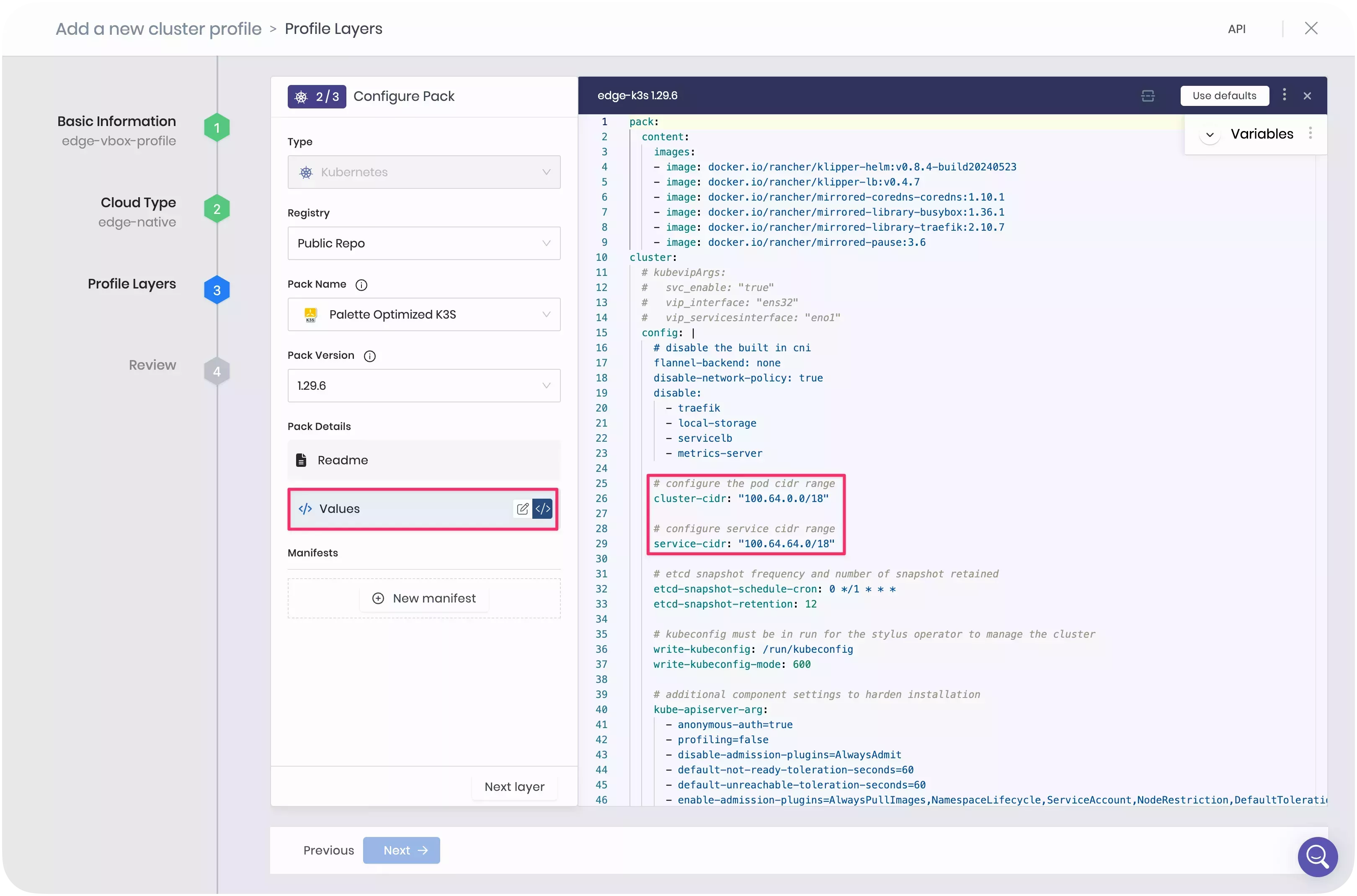1357x896 pixels.
Task: Collapse the Variables panel chevron
Action: 1209,135
